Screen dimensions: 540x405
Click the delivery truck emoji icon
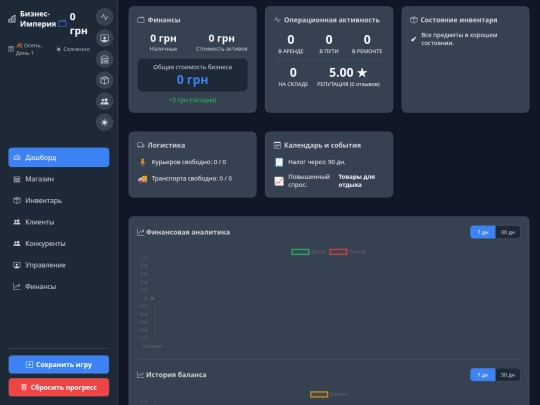[x=143, y=179]
